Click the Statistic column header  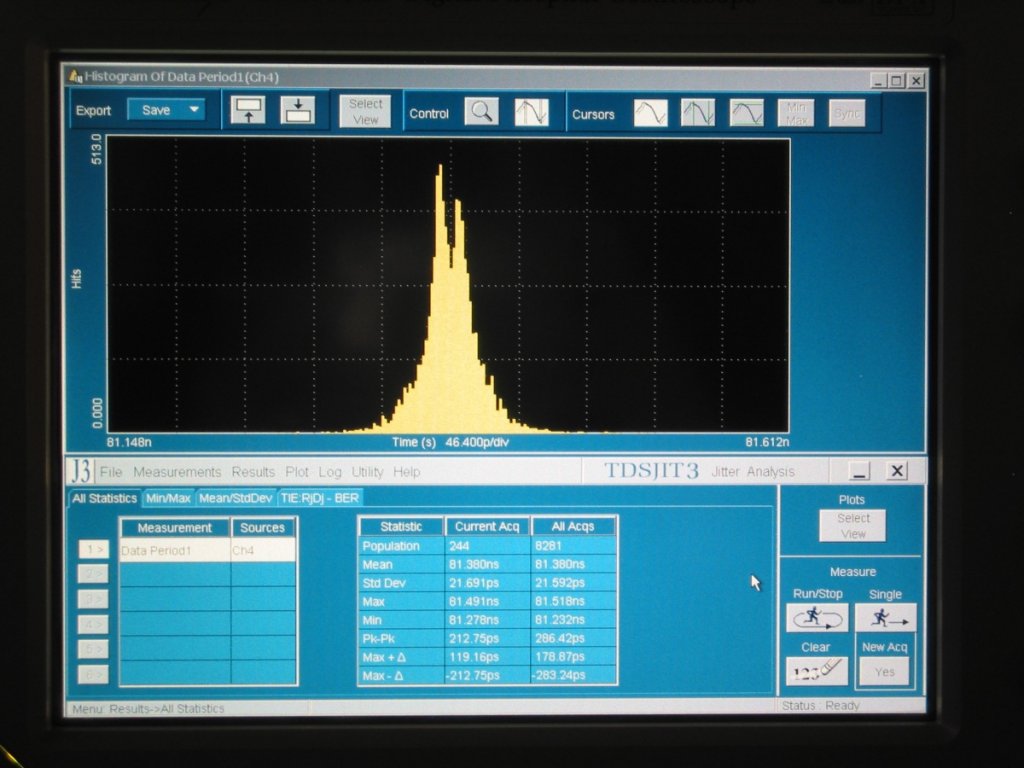[401, 526]
